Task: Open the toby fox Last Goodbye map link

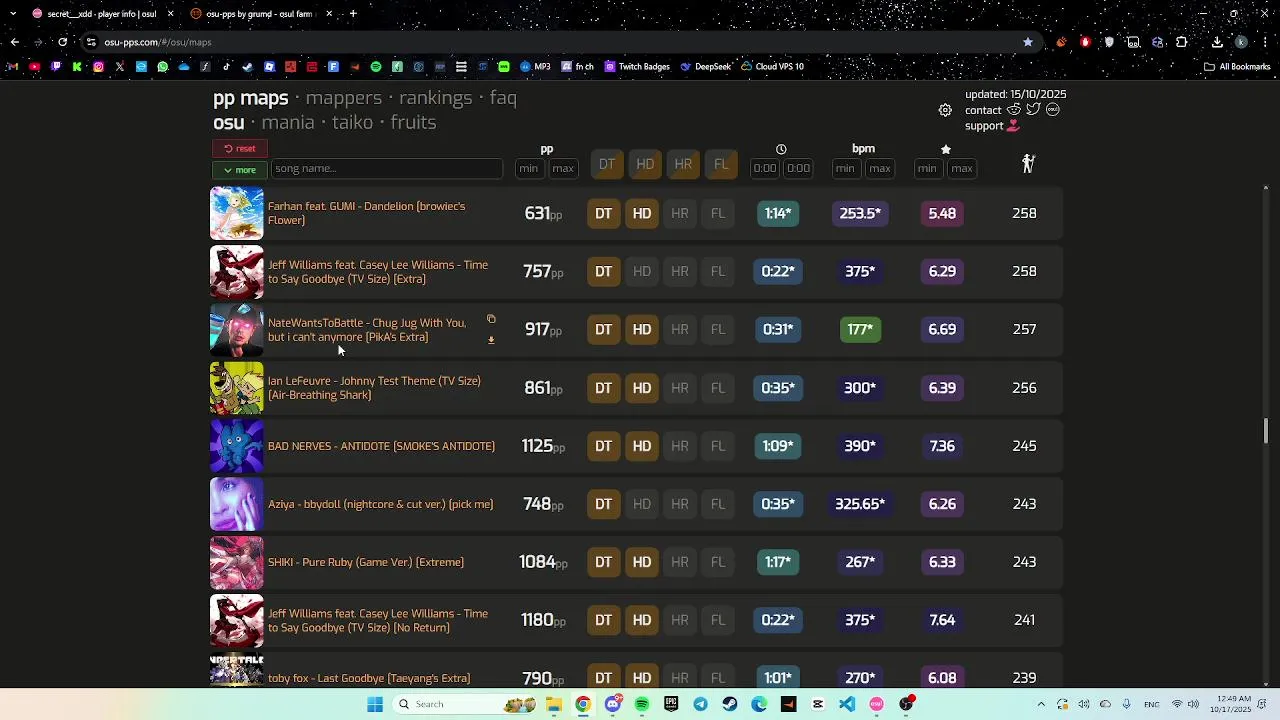Action: pos(369,678)
